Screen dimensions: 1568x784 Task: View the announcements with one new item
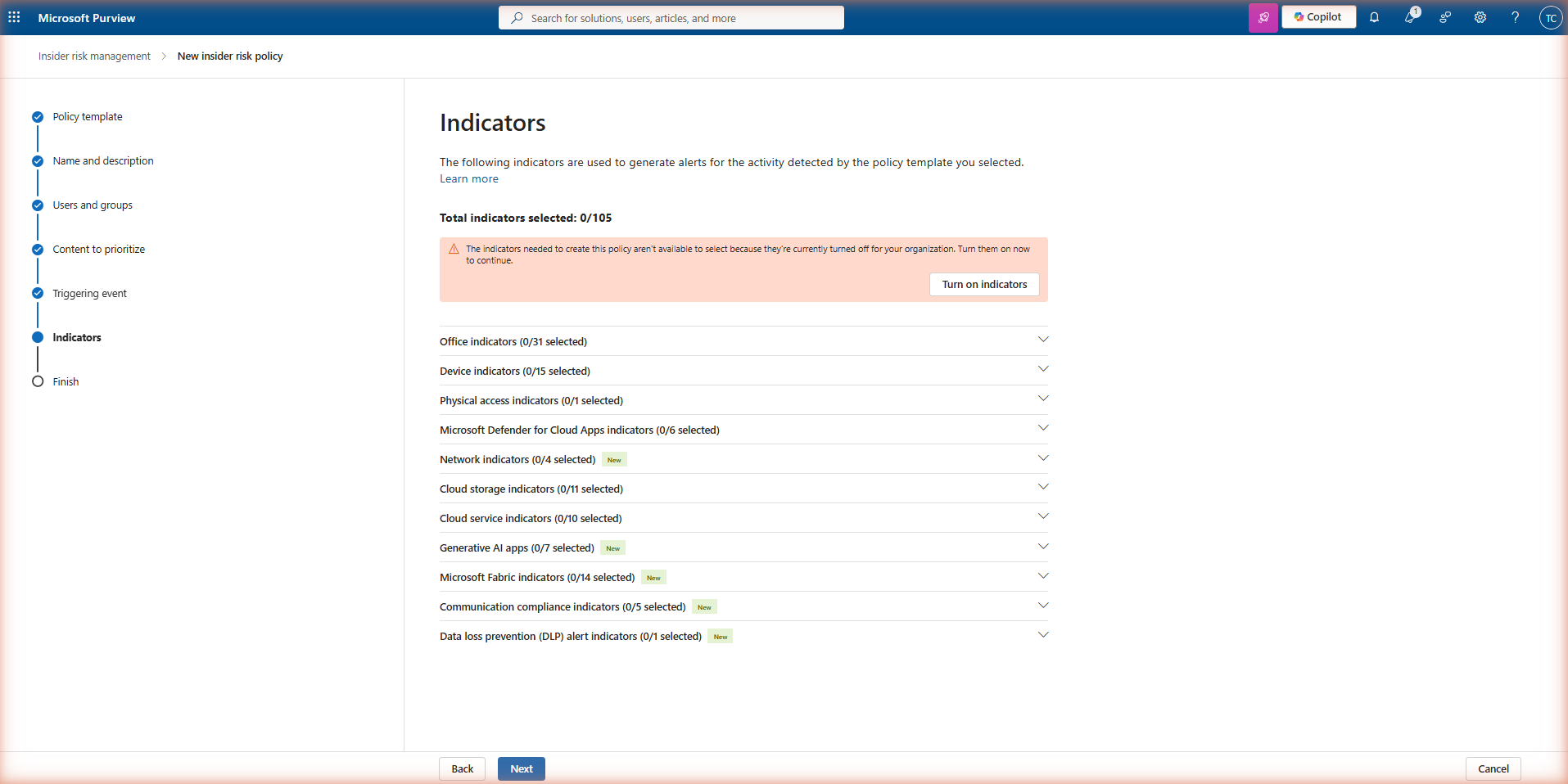(1411, 17)
